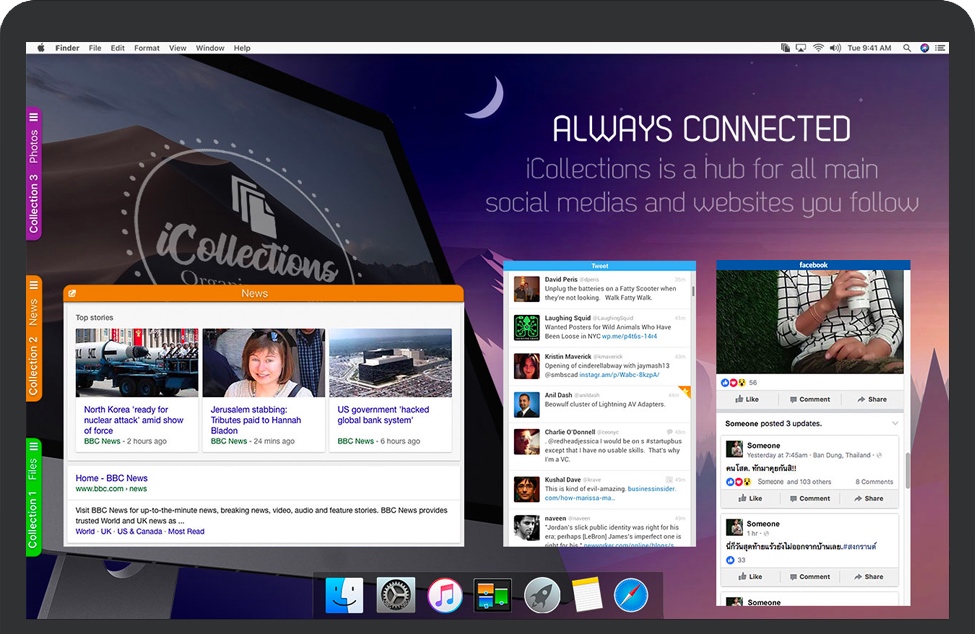Expand the 'Someone posted 3 updates' chevron

point(895,424)
